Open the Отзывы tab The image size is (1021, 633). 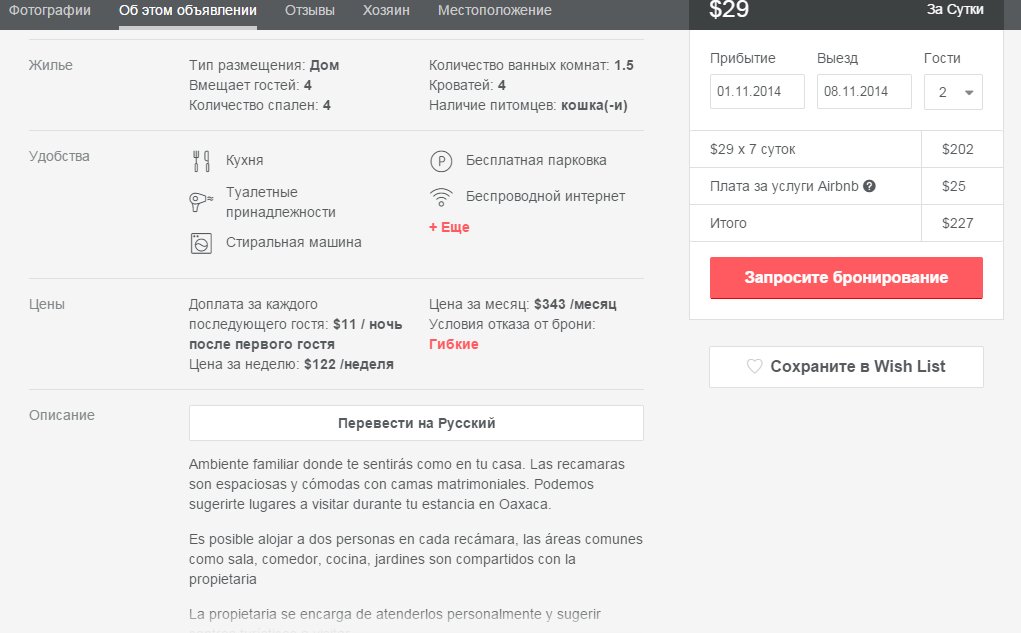point(310,11)
